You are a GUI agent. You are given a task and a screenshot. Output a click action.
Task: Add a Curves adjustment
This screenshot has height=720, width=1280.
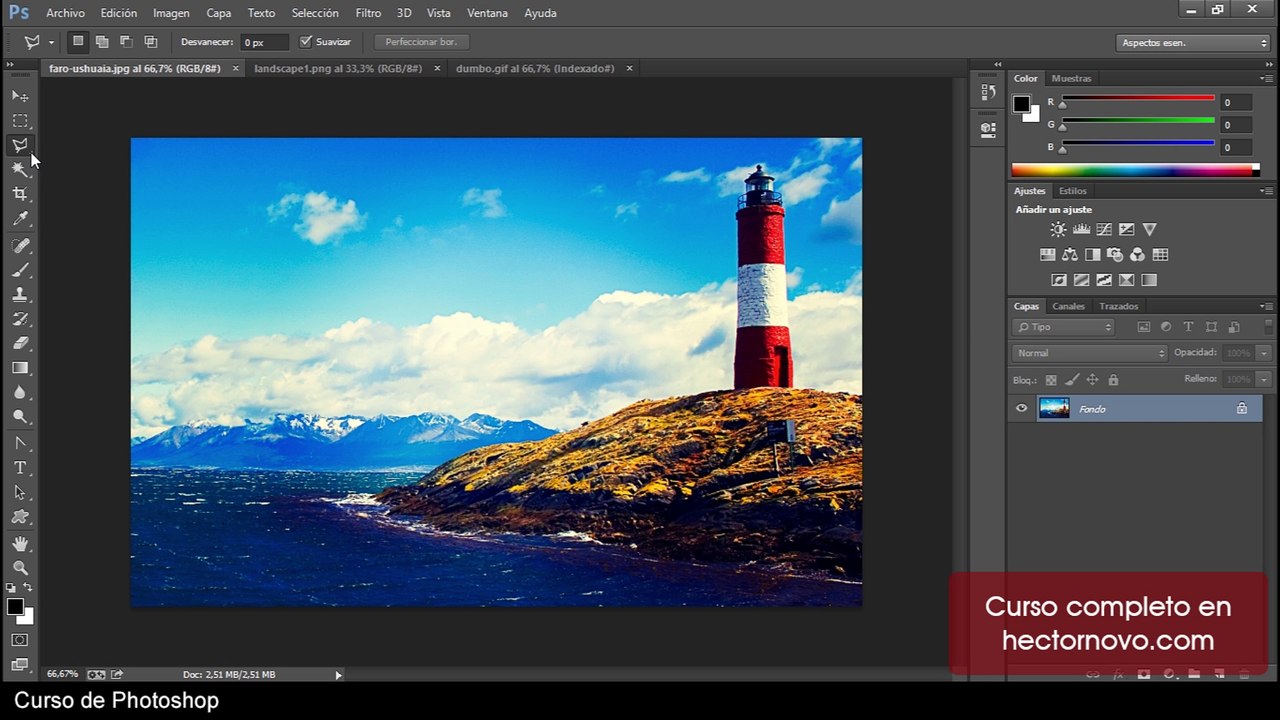click(1104, 229)
